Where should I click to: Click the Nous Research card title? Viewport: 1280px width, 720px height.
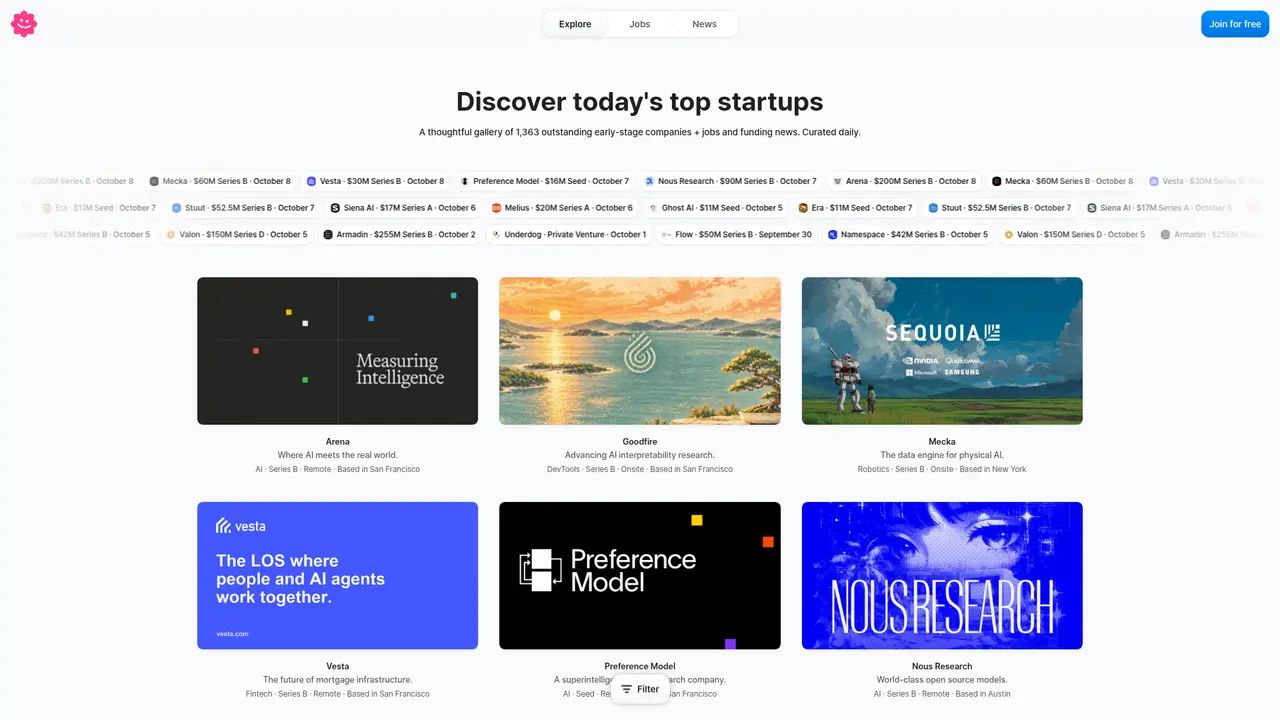(942, 666)
